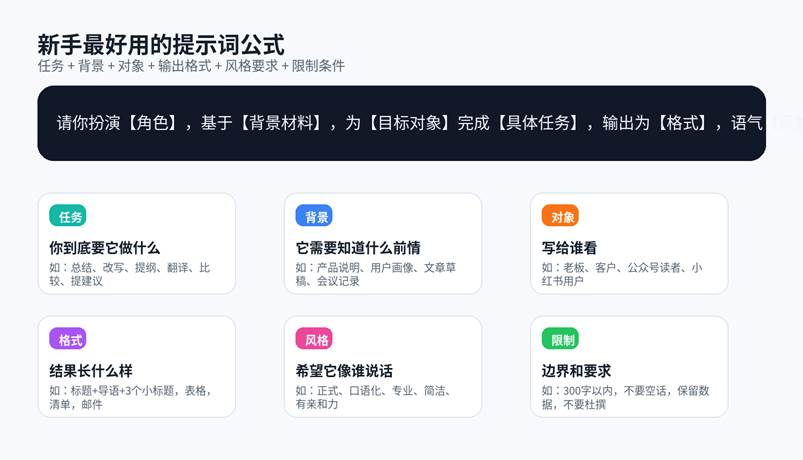Click the subtitle formula line under the title

click(191, 66)
